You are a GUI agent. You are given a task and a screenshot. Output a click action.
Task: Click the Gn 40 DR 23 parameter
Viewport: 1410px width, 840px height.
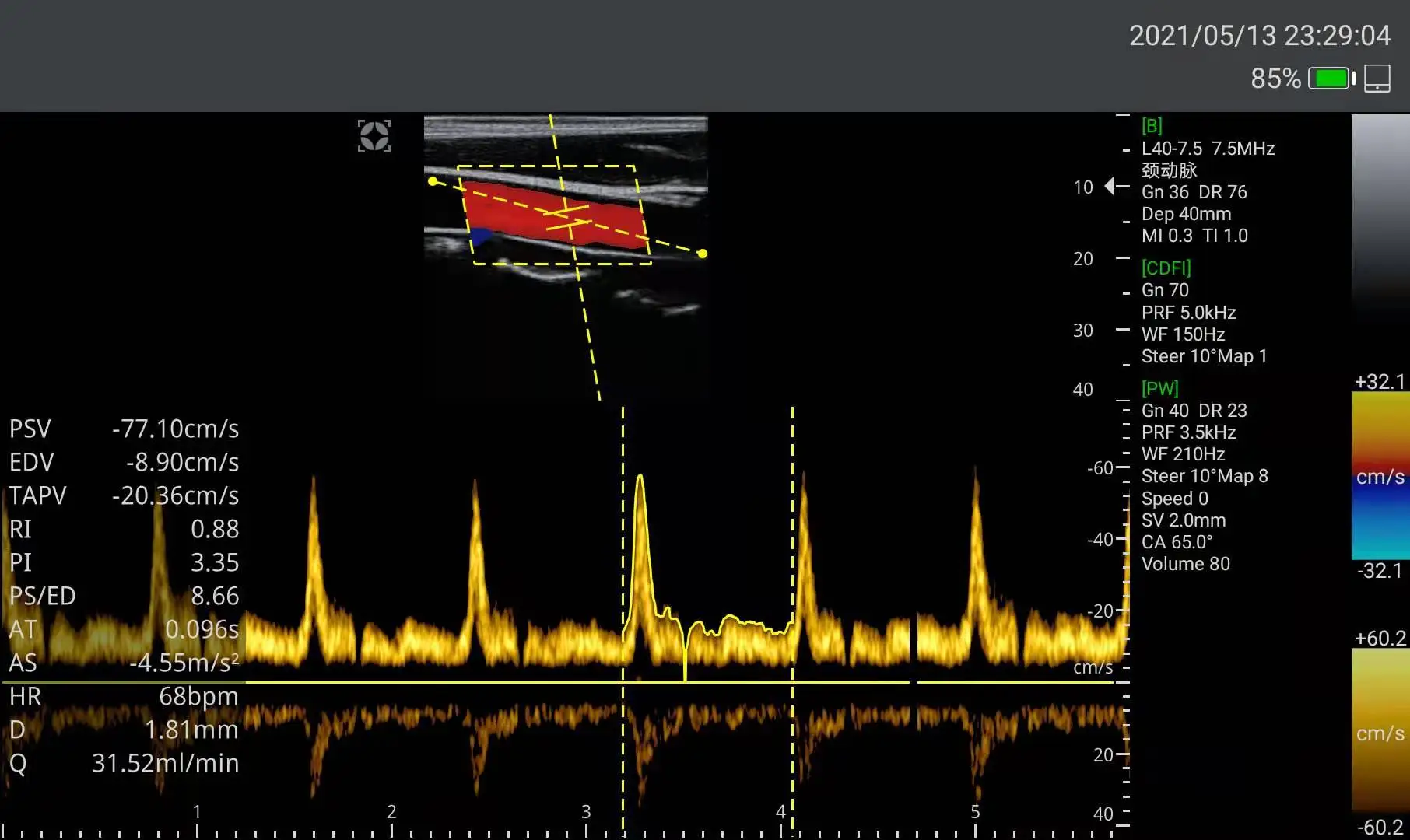pos(1194,411)
